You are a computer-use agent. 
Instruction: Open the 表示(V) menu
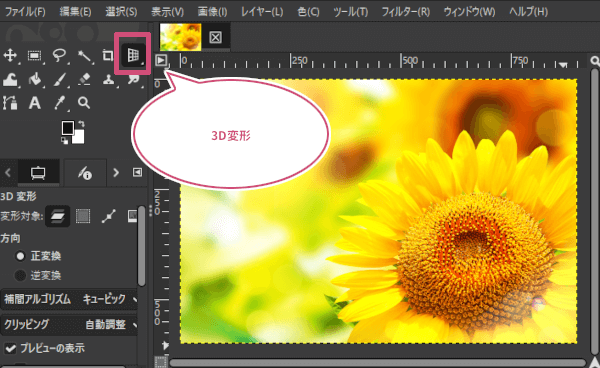pos(168,11)
